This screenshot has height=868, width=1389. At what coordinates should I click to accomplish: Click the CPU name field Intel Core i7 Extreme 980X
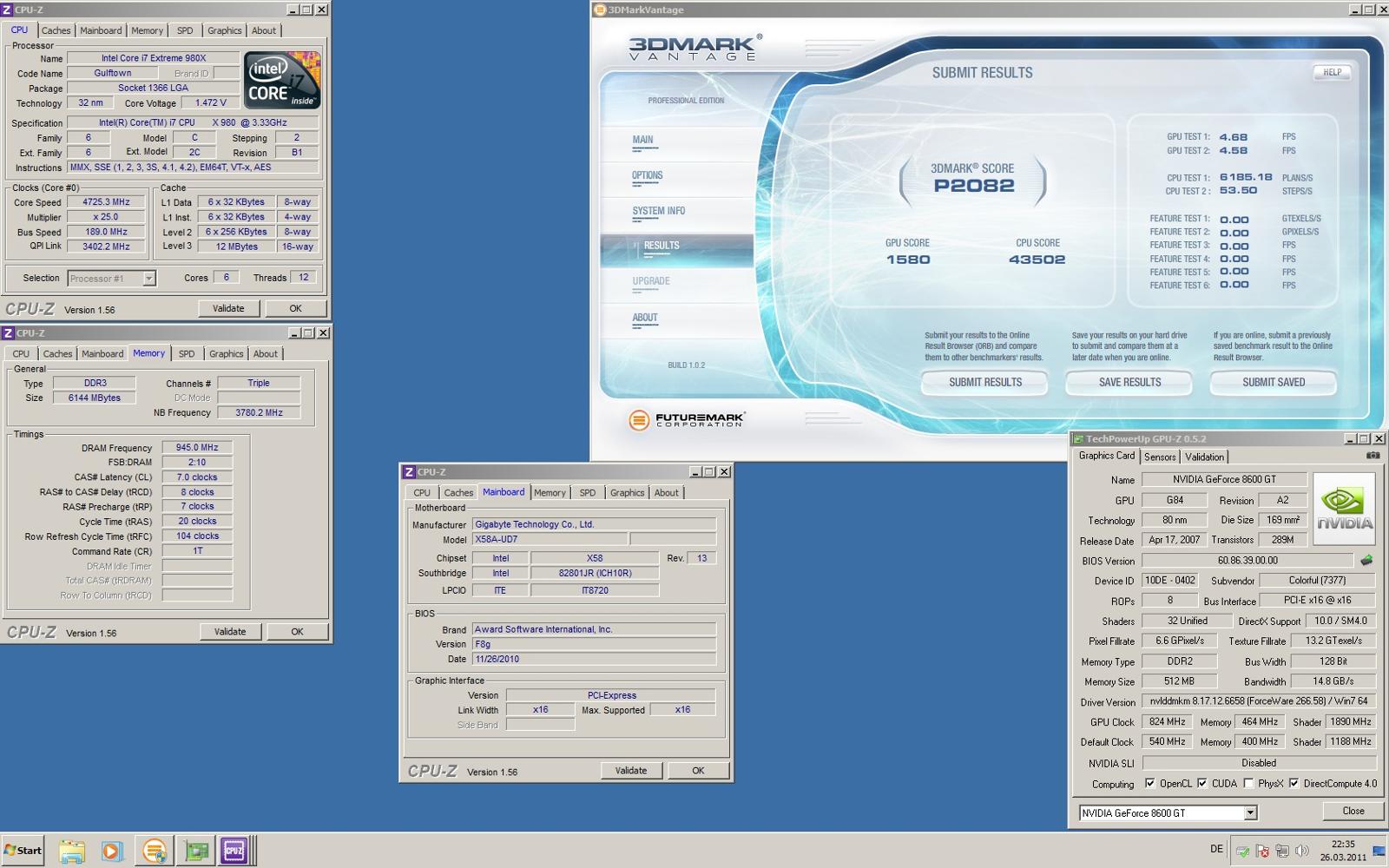[x=153, y=58]
